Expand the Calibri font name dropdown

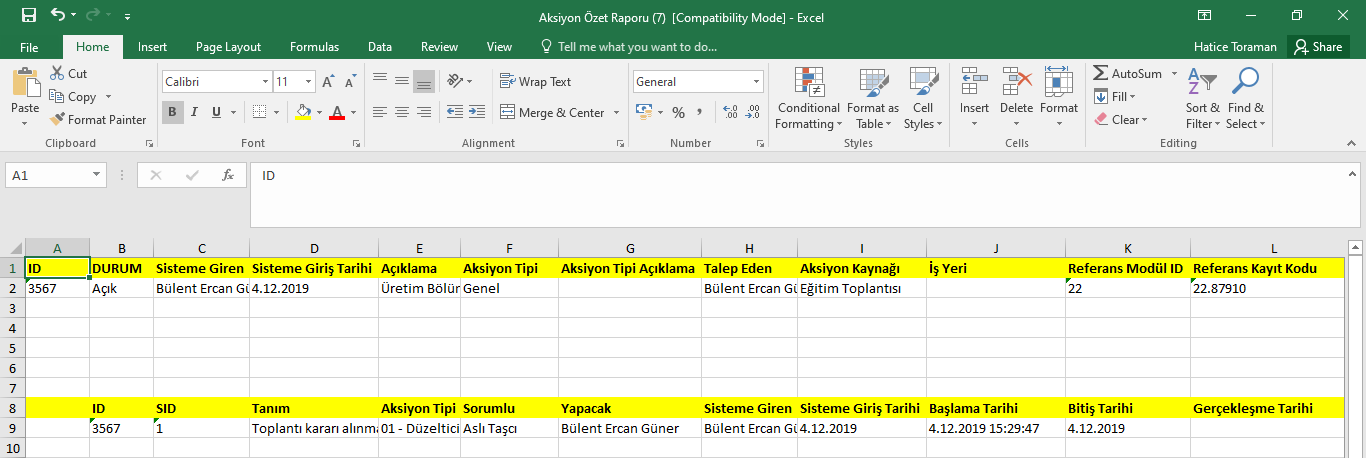tap(265, 82)
